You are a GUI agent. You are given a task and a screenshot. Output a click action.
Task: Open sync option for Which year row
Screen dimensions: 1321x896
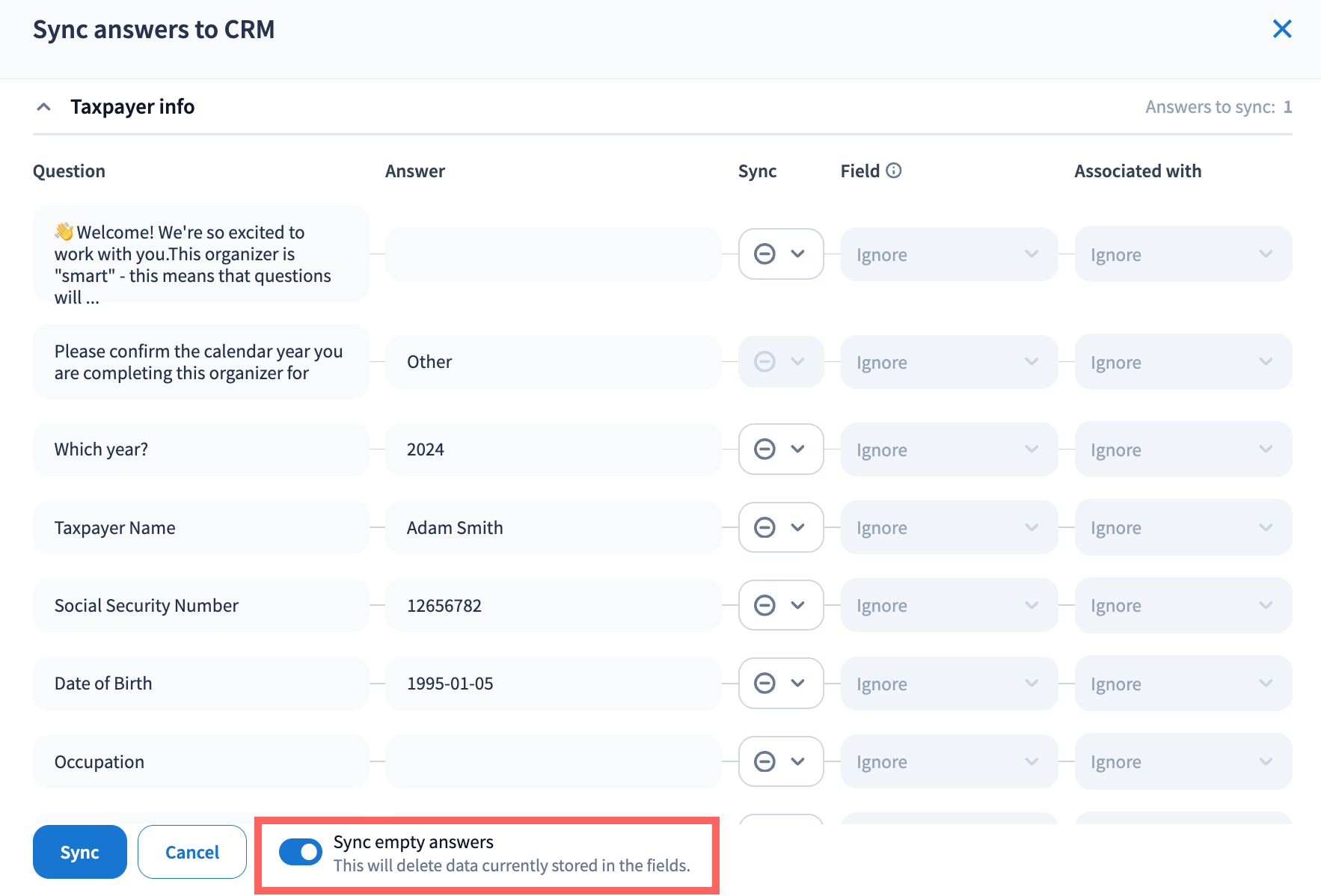(780, 449)
